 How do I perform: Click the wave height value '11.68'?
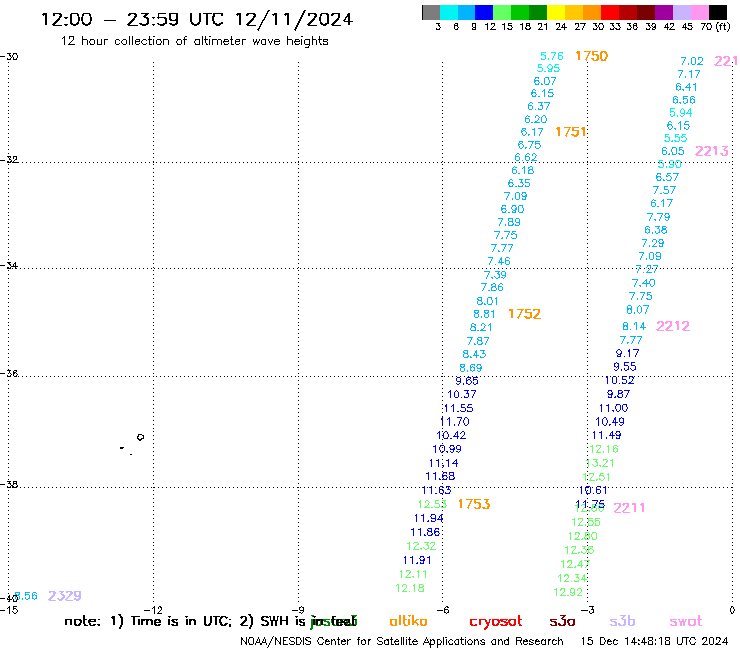tap(440, 476)
